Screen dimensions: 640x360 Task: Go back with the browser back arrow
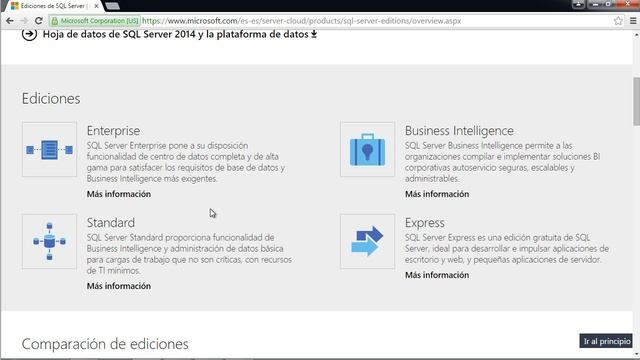point(10,21)
